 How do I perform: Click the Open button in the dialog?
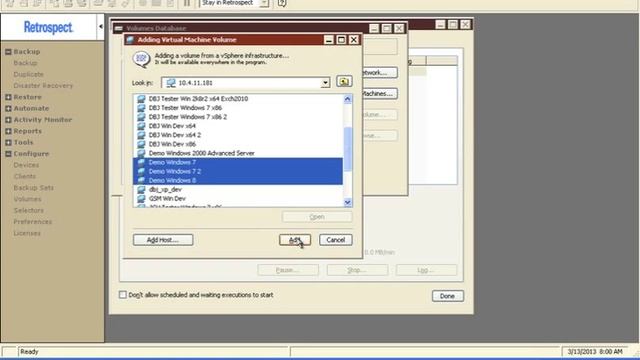tap(317, 217)
